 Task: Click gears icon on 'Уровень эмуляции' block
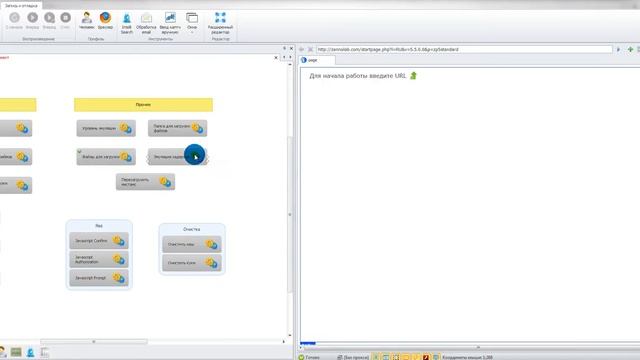tap(126, 128)
